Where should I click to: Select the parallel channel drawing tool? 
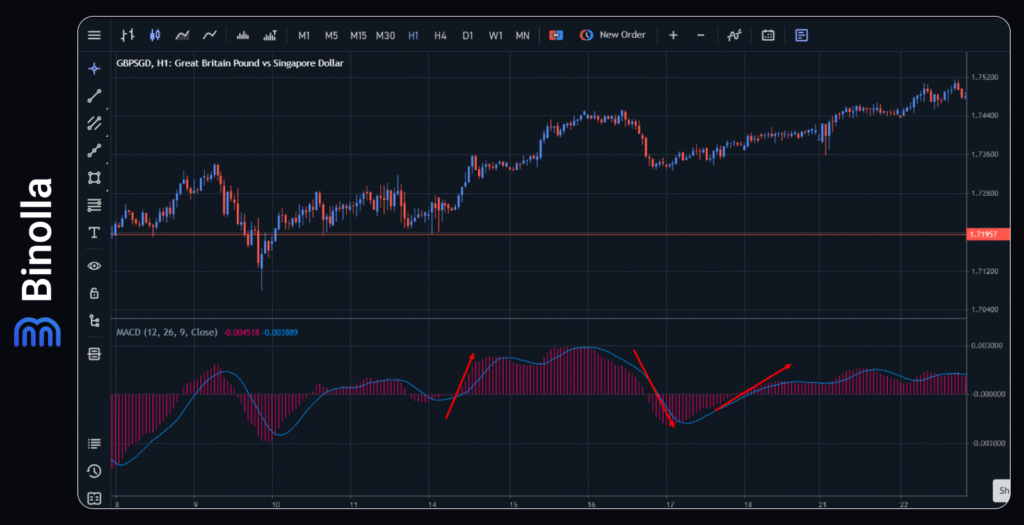click(x=94, y=123)
